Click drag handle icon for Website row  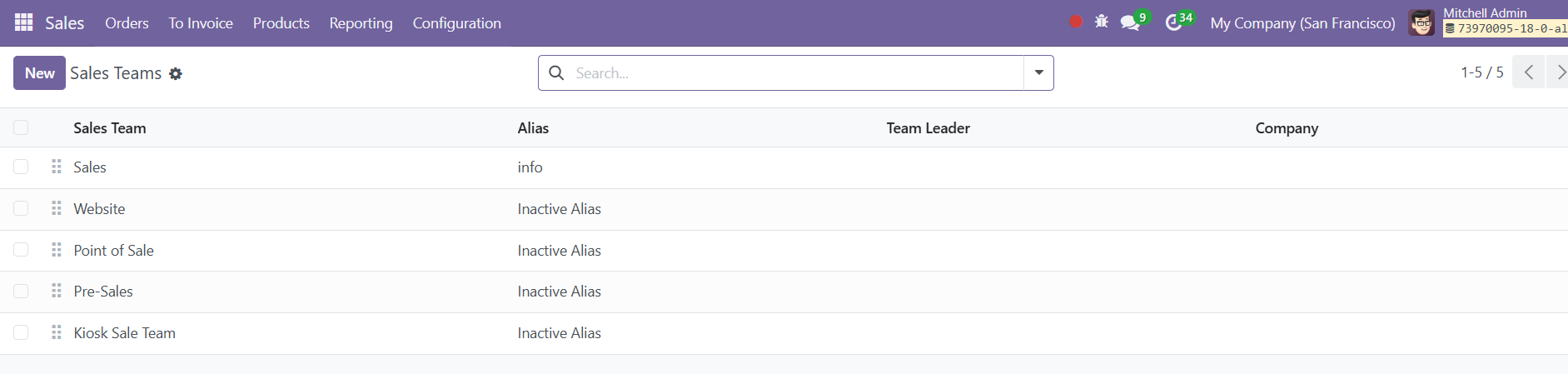[x=57, y=208]
